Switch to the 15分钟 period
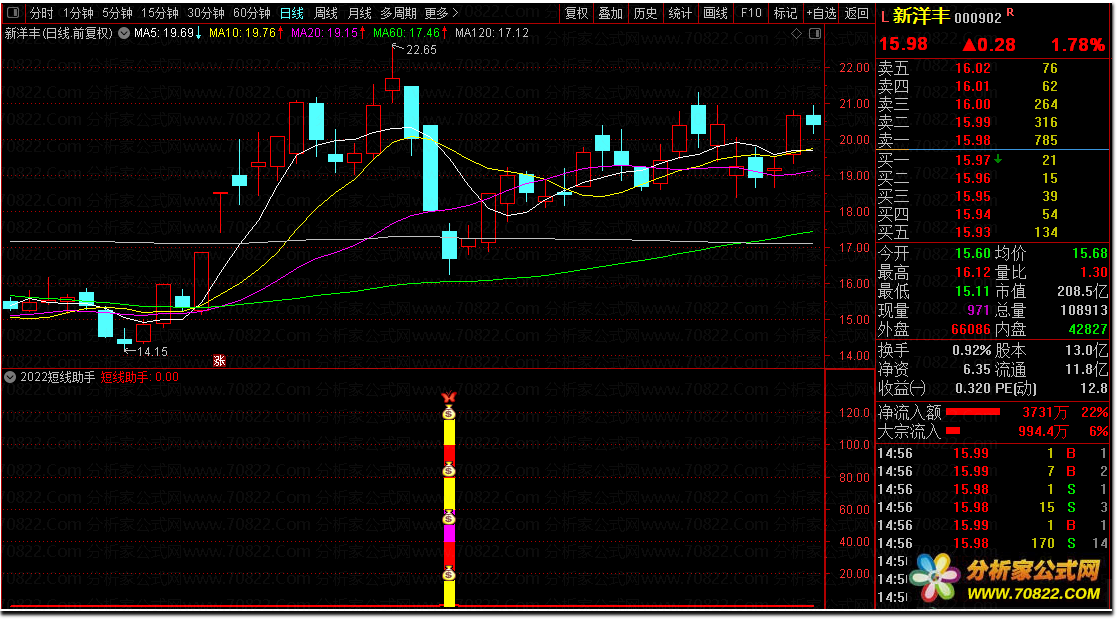The image size is (1118, 619). (x=160, y=13)
